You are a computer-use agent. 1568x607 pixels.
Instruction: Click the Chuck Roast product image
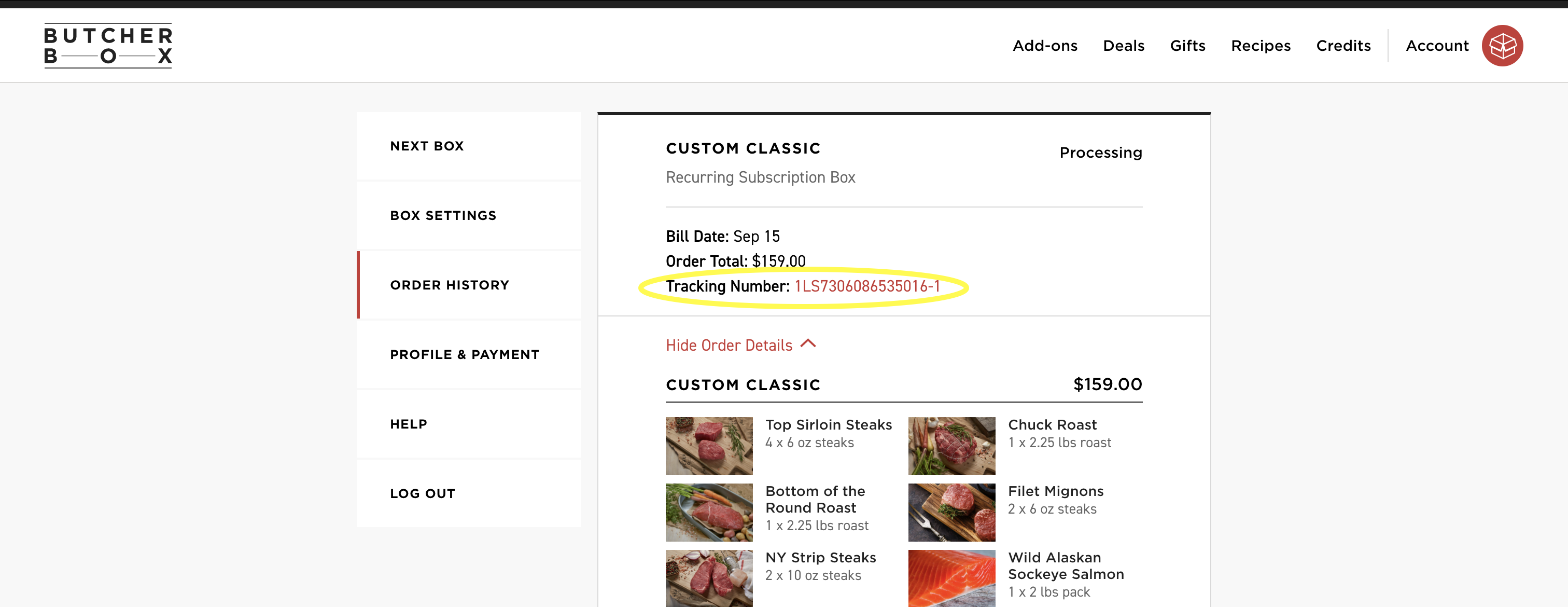(951, 446)
